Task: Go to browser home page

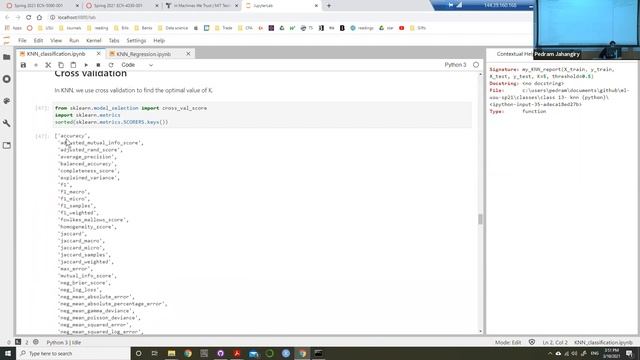Action: tap(39, 17)
